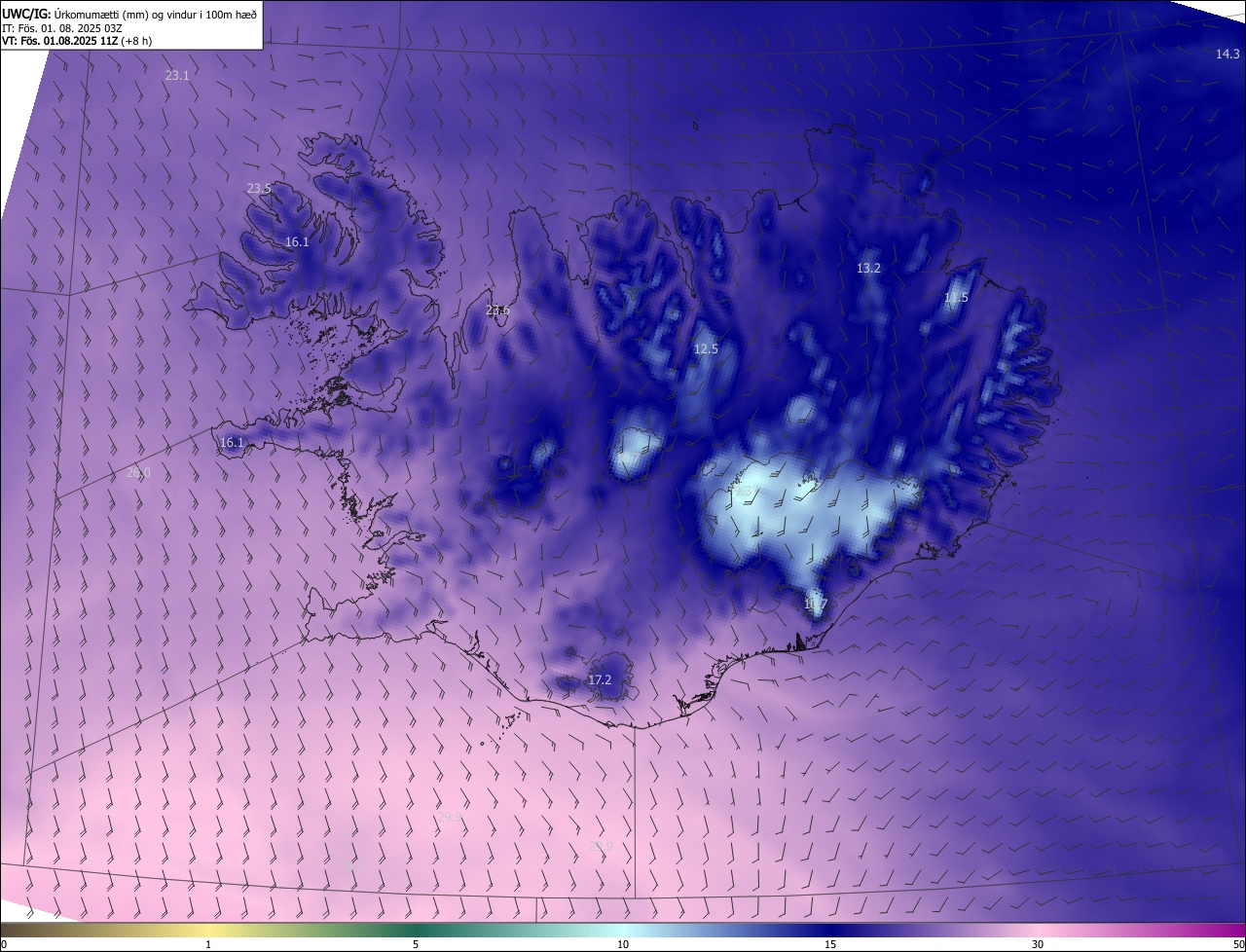
Task: Click the 13.2 value label on the map
Action: coord(868,268)
